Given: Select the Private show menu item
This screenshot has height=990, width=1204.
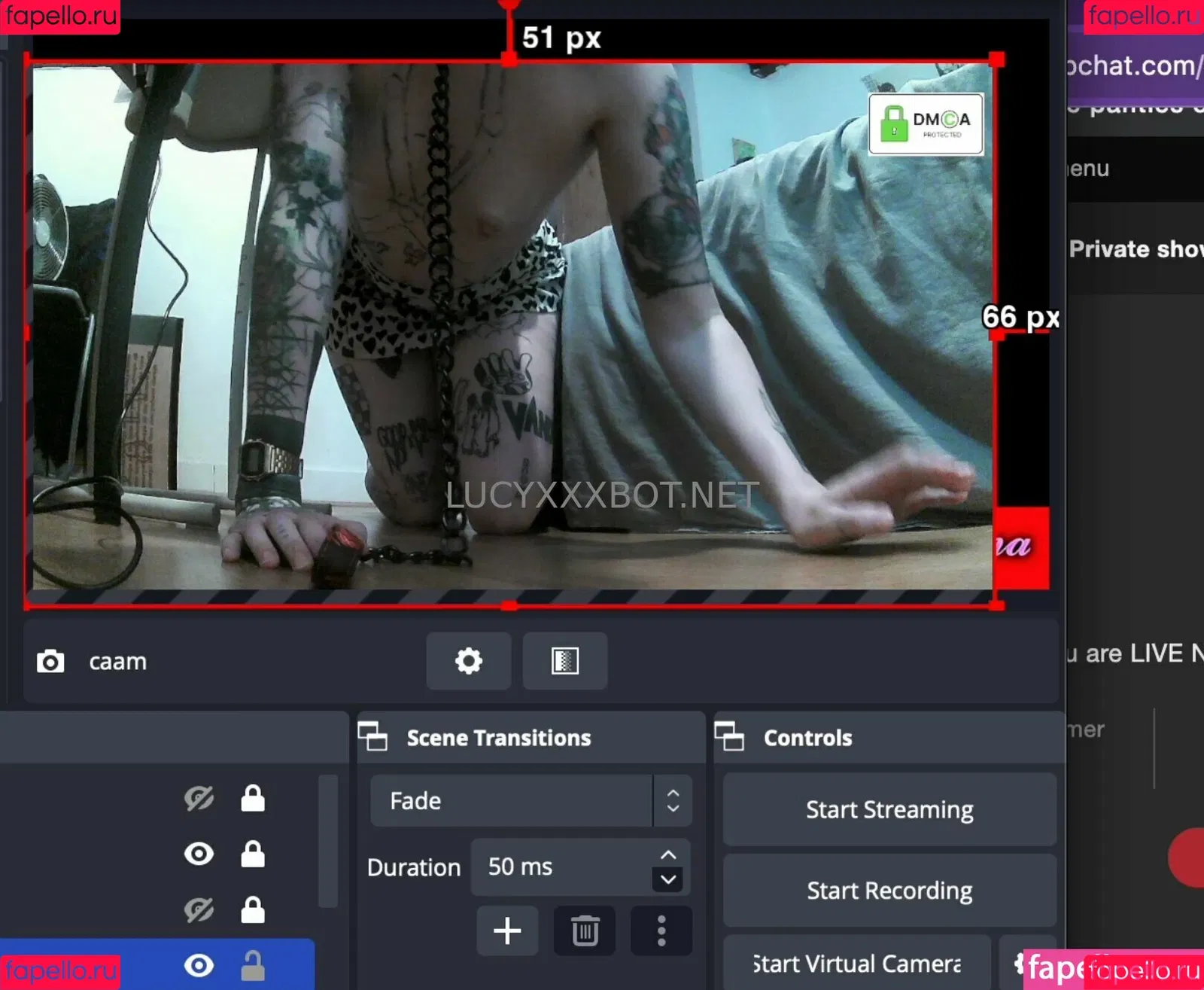Looking at the screenshot, I should click(1136, 248).
